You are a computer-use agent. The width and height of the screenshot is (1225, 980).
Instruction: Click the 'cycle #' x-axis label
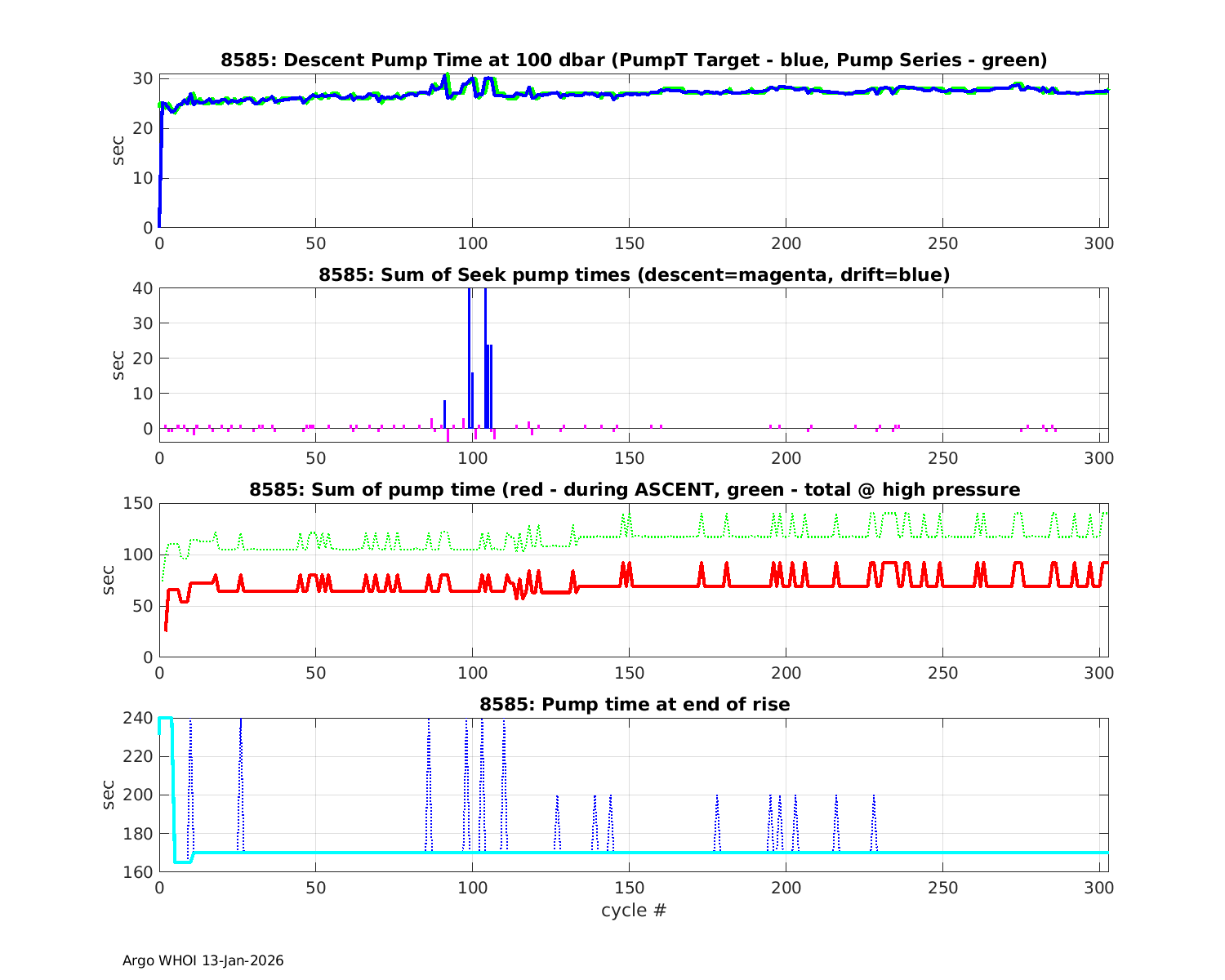(x=634, y=910)
